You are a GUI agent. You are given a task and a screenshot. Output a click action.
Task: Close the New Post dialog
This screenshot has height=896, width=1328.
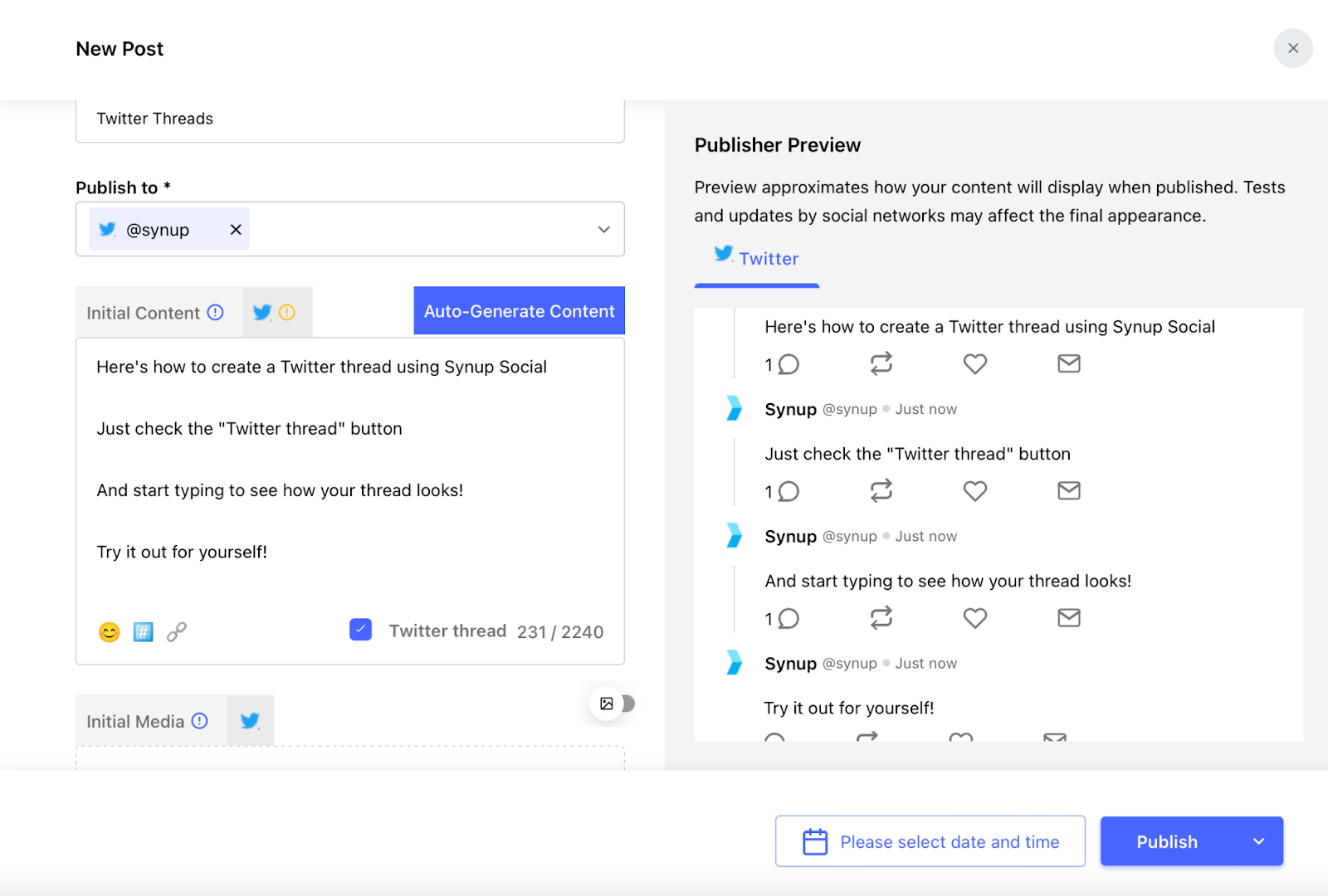pos(1292,48)
